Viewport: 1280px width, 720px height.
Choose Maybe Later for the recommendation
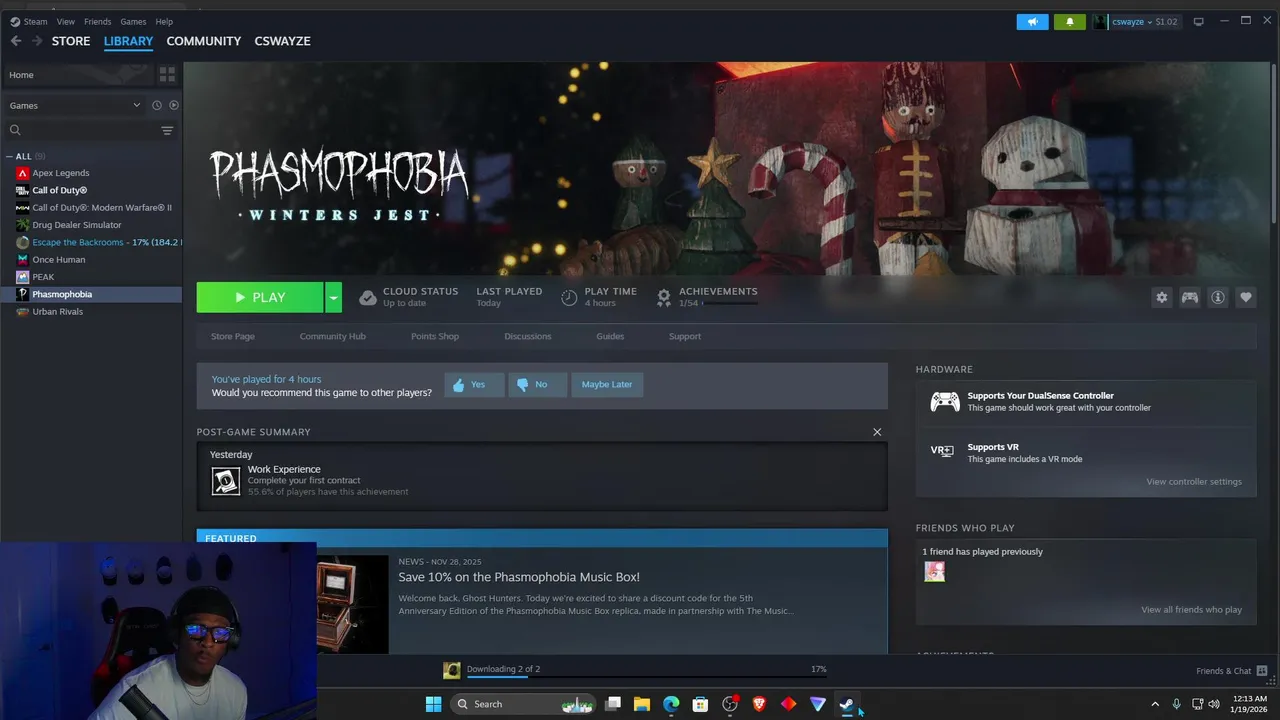pos(607,384)
